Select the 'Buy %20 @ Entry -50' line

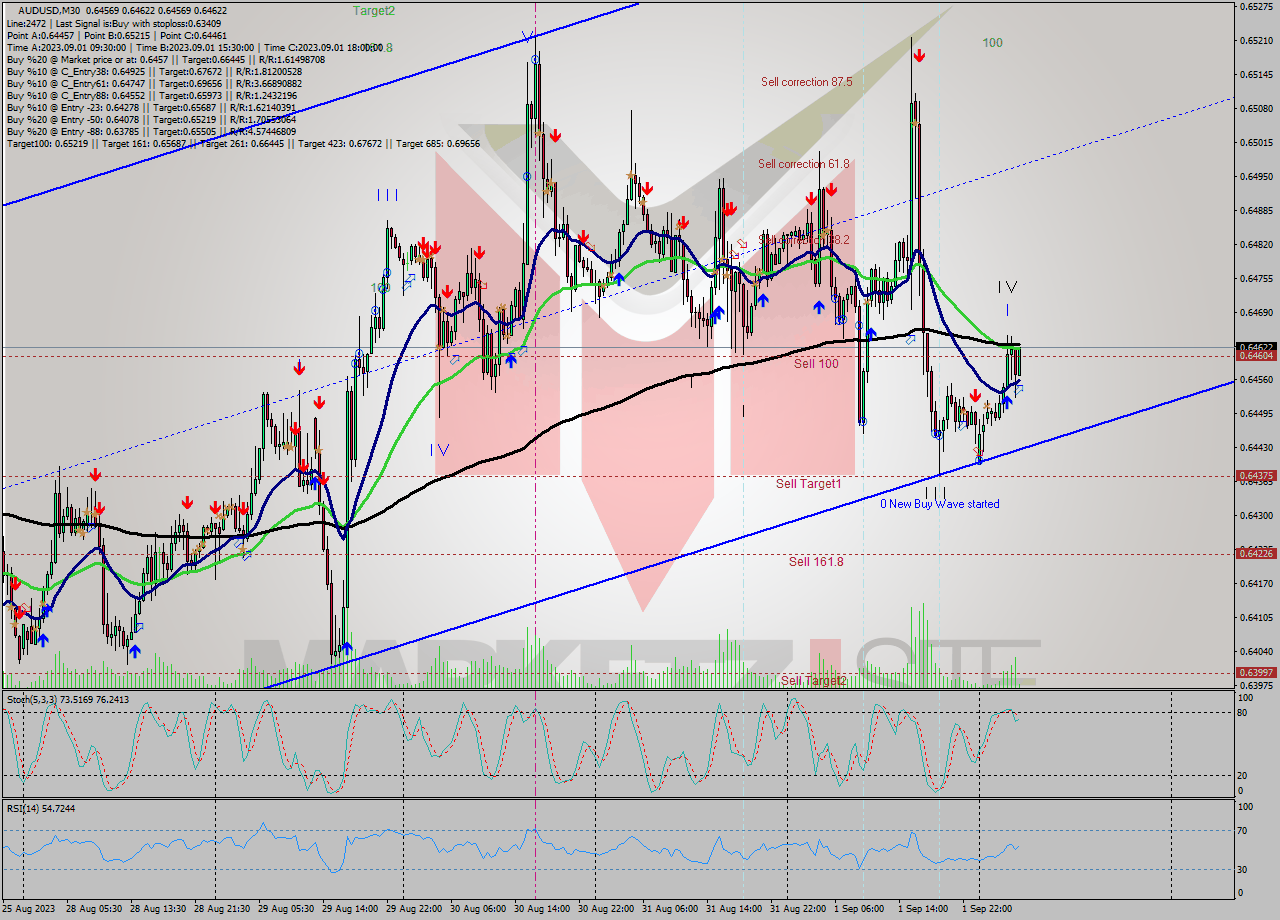coord(151,119)
